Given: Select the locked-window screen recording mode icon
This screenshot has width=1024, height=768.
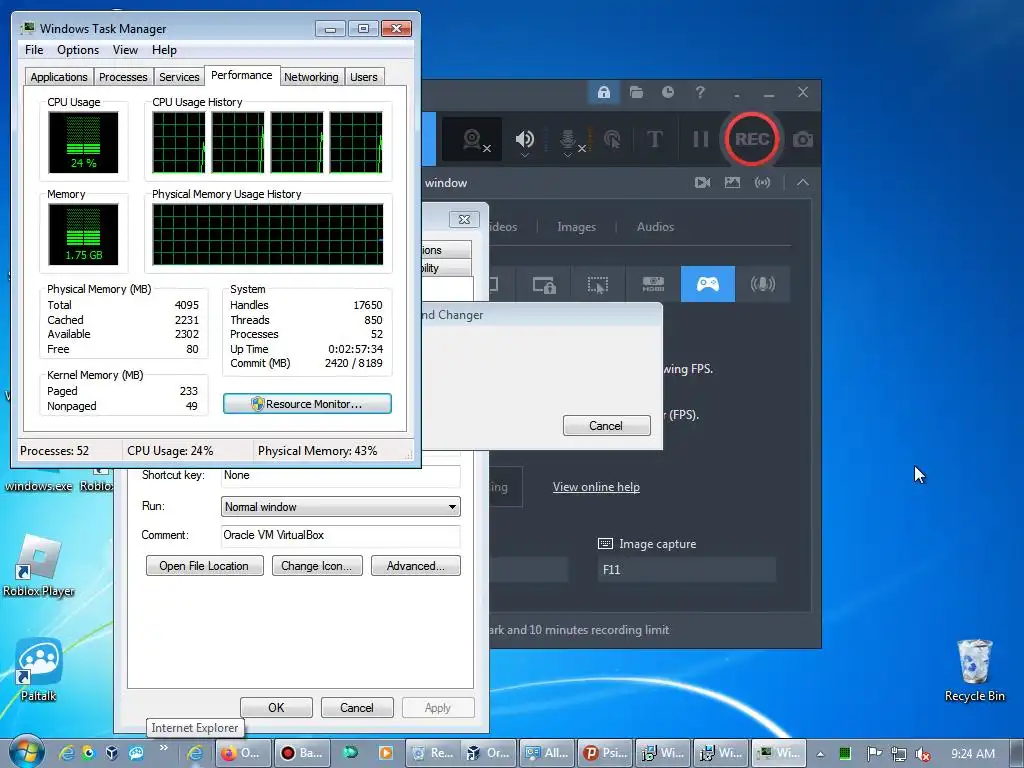Looking at the screenshot, I should point(543,284).
